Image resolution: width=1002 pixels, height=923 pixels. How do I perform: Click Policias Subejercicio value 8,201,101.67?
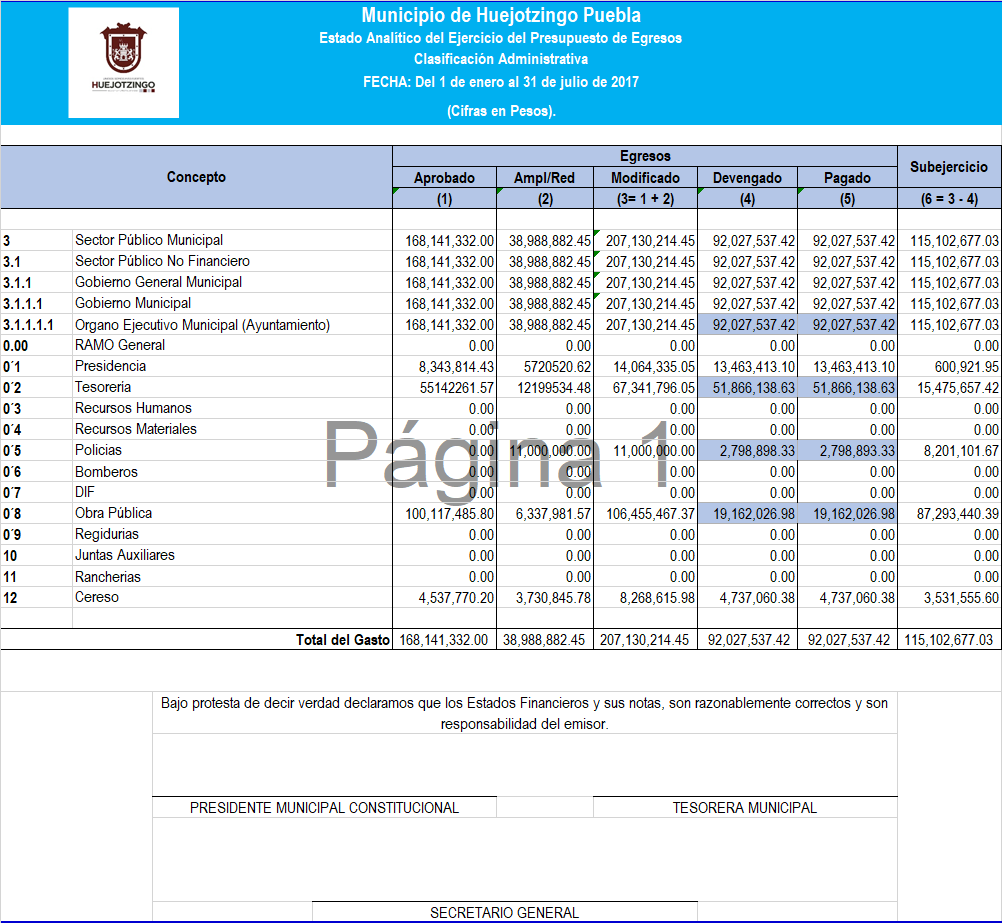(x=961, y=451)
